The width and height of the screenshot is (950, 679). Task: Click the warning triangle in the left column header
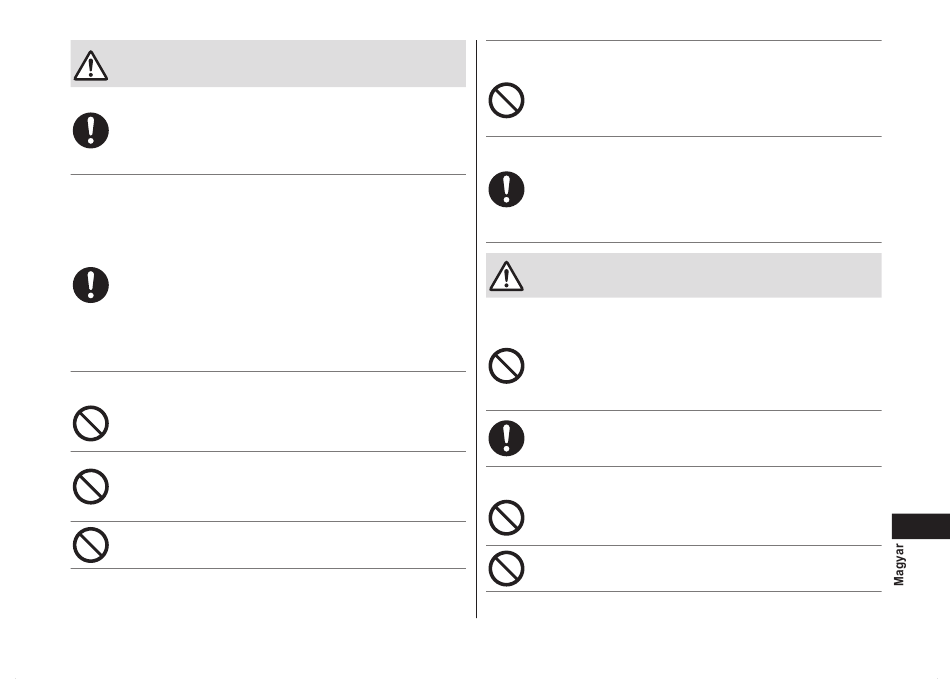coord(91,65)
